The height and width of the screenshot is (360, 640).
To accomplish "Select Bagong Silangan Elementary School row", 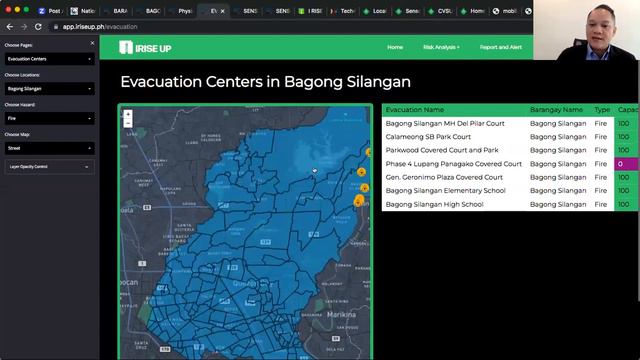I will pyautogui.click(x=510, y=191).
